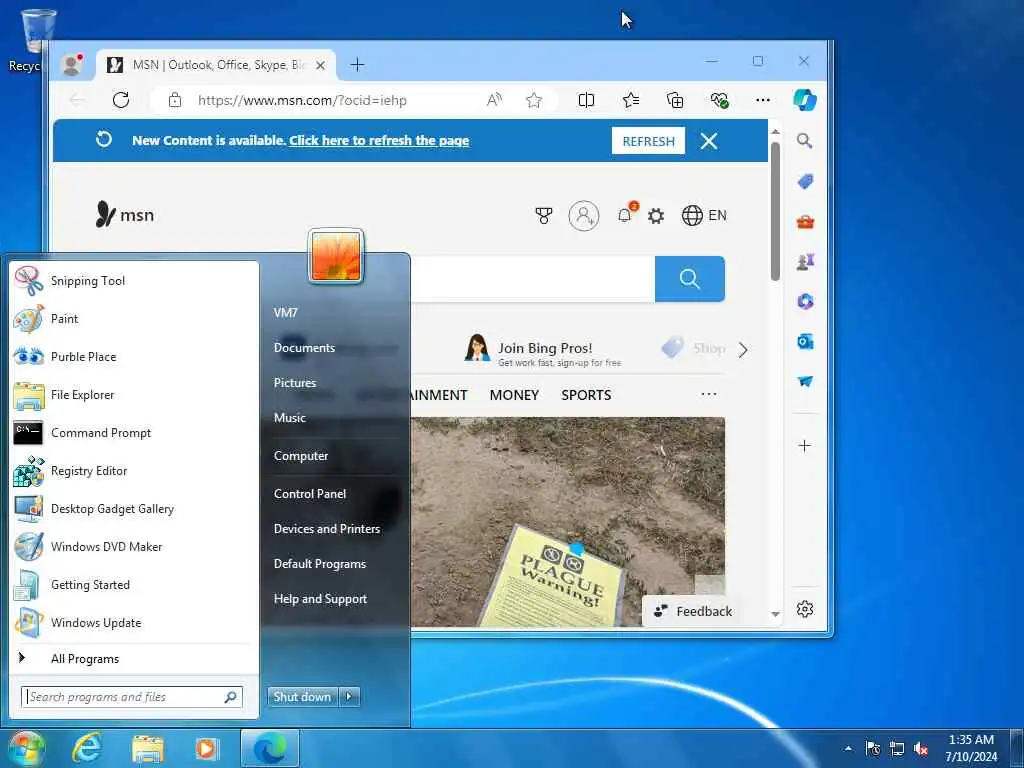Show hidden system tray icons
Screen dimensions: 1024x768
(848, 748)
